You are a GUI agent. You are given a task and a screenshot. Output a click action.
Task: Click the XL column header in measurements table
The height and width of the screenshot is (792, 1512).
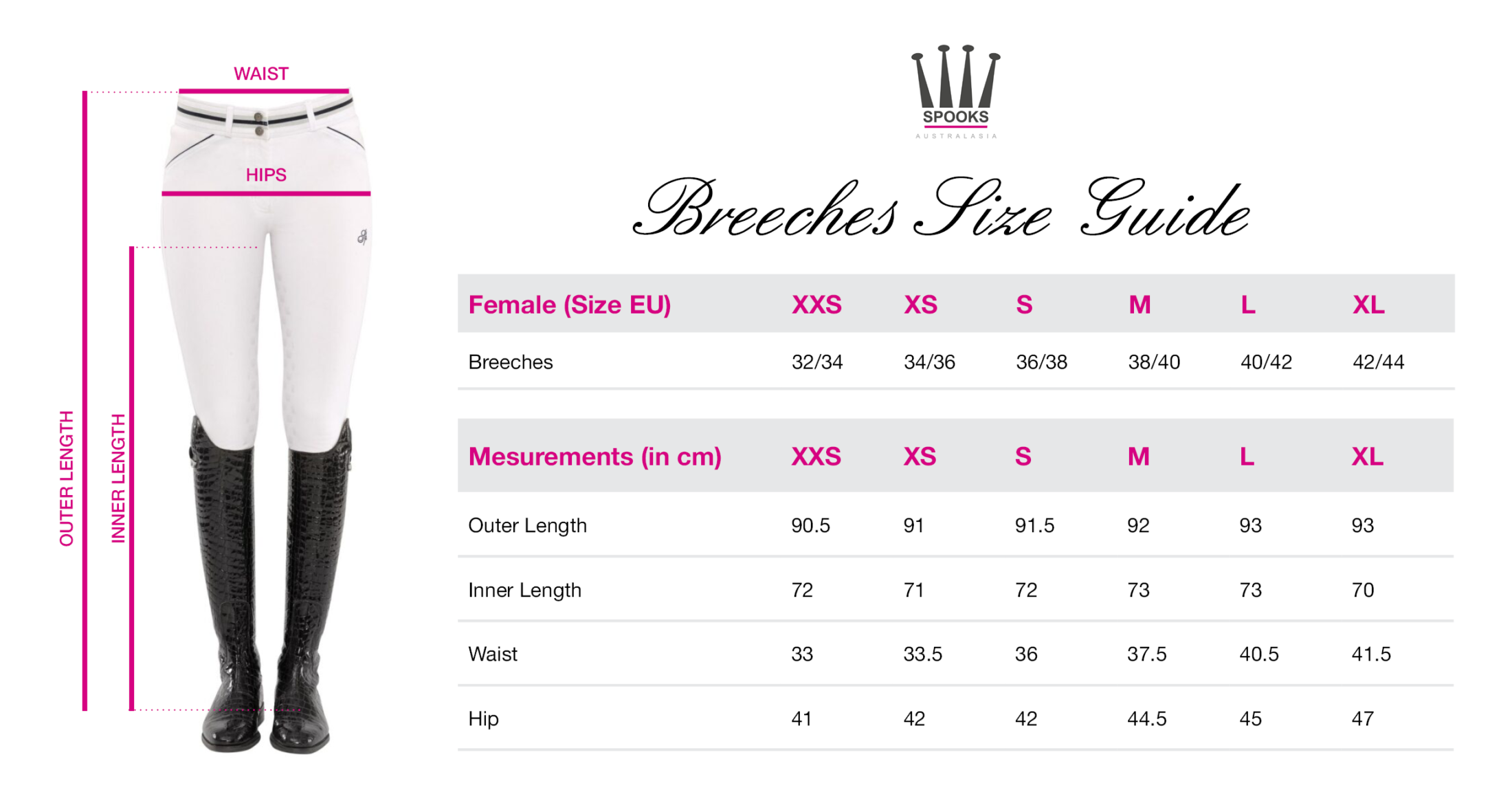click(x=1368, y=456)
